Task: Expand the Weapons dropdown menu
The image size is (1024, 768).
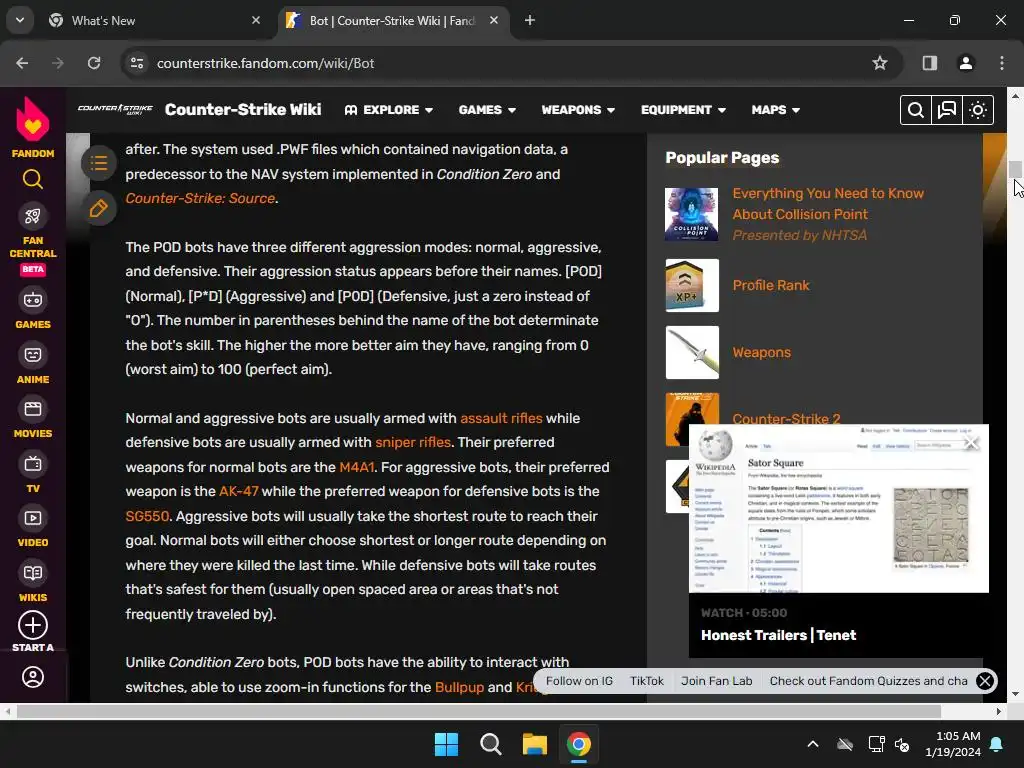Action: click(578, 110)
